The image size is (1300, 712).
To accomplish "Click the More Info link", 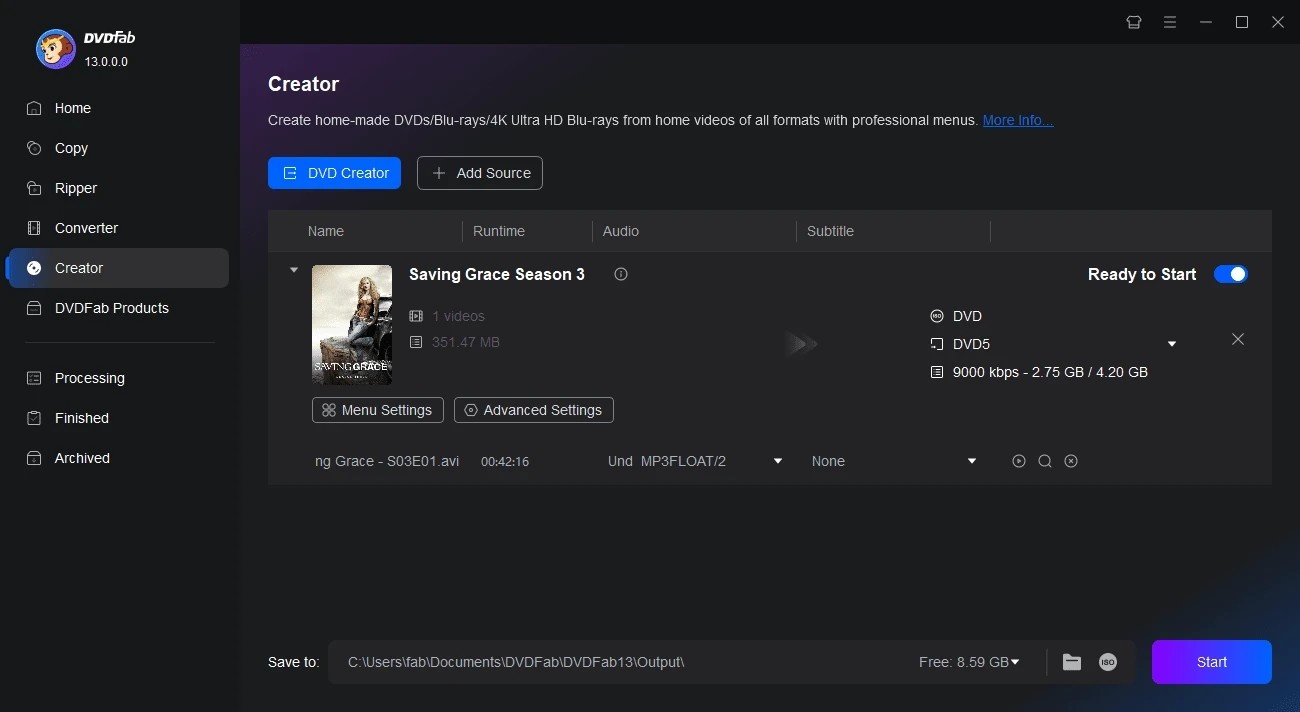I will [x=1017, y=120].
